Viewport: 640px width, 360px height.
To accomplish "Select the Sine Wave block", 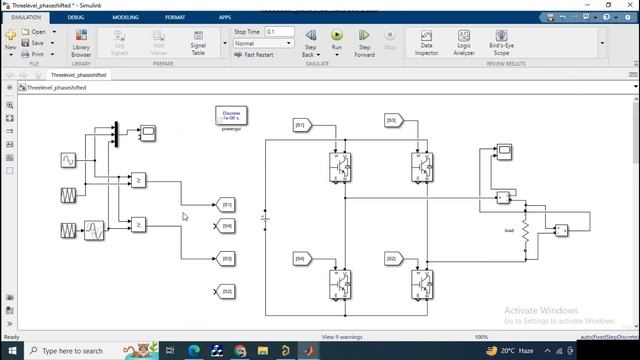I will (68, 160).
